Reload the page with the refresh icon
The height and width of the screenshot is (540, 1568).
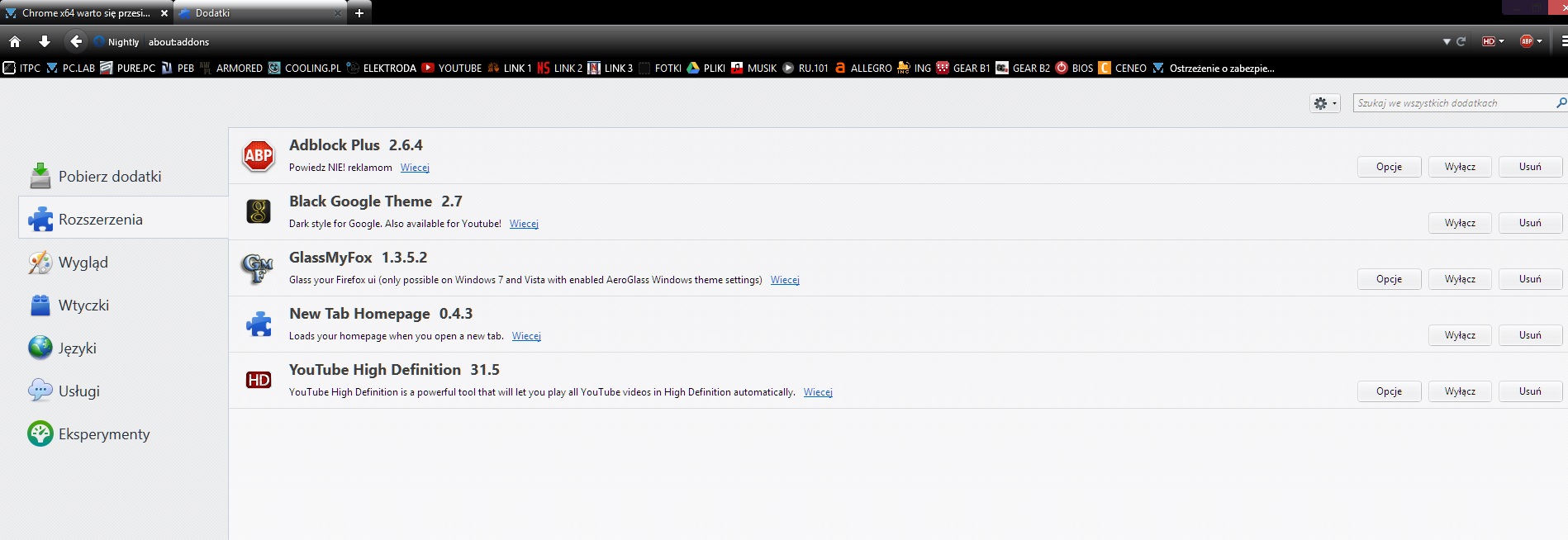(1461, 41)
